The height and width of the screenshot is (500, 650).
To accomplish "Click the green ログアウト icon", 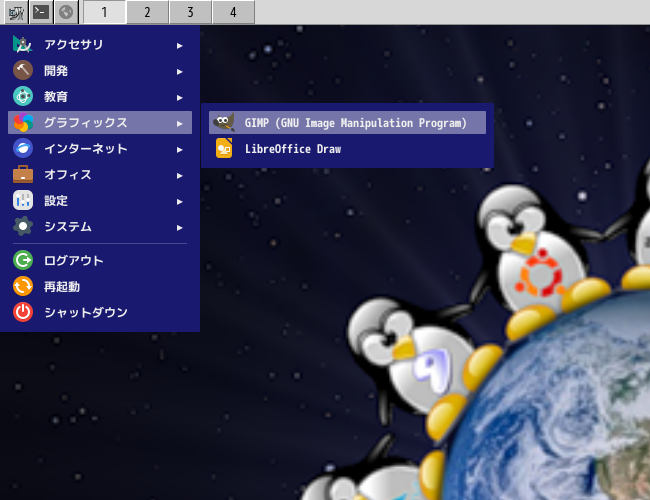I will coord(23,260).
